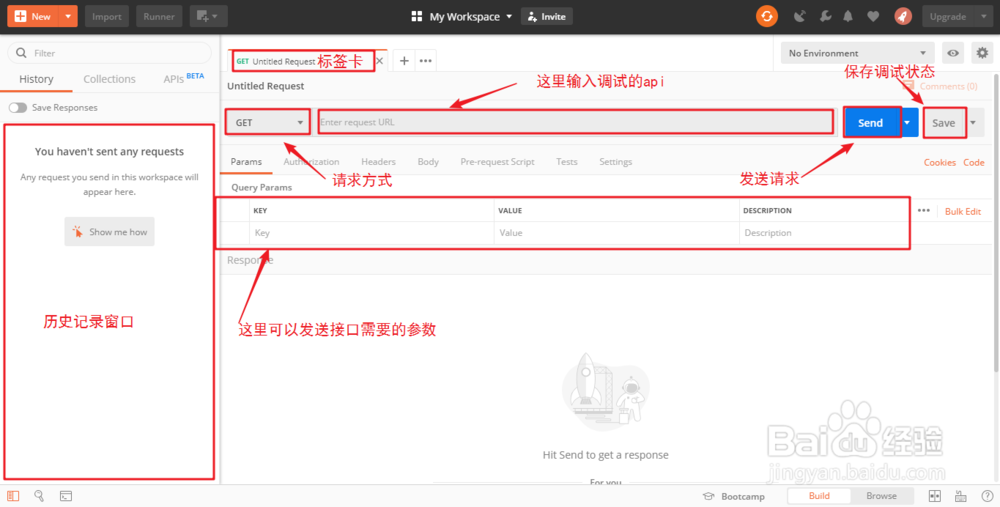
Task: Open Bootcamp in the status bar
Action: point(733,496)
